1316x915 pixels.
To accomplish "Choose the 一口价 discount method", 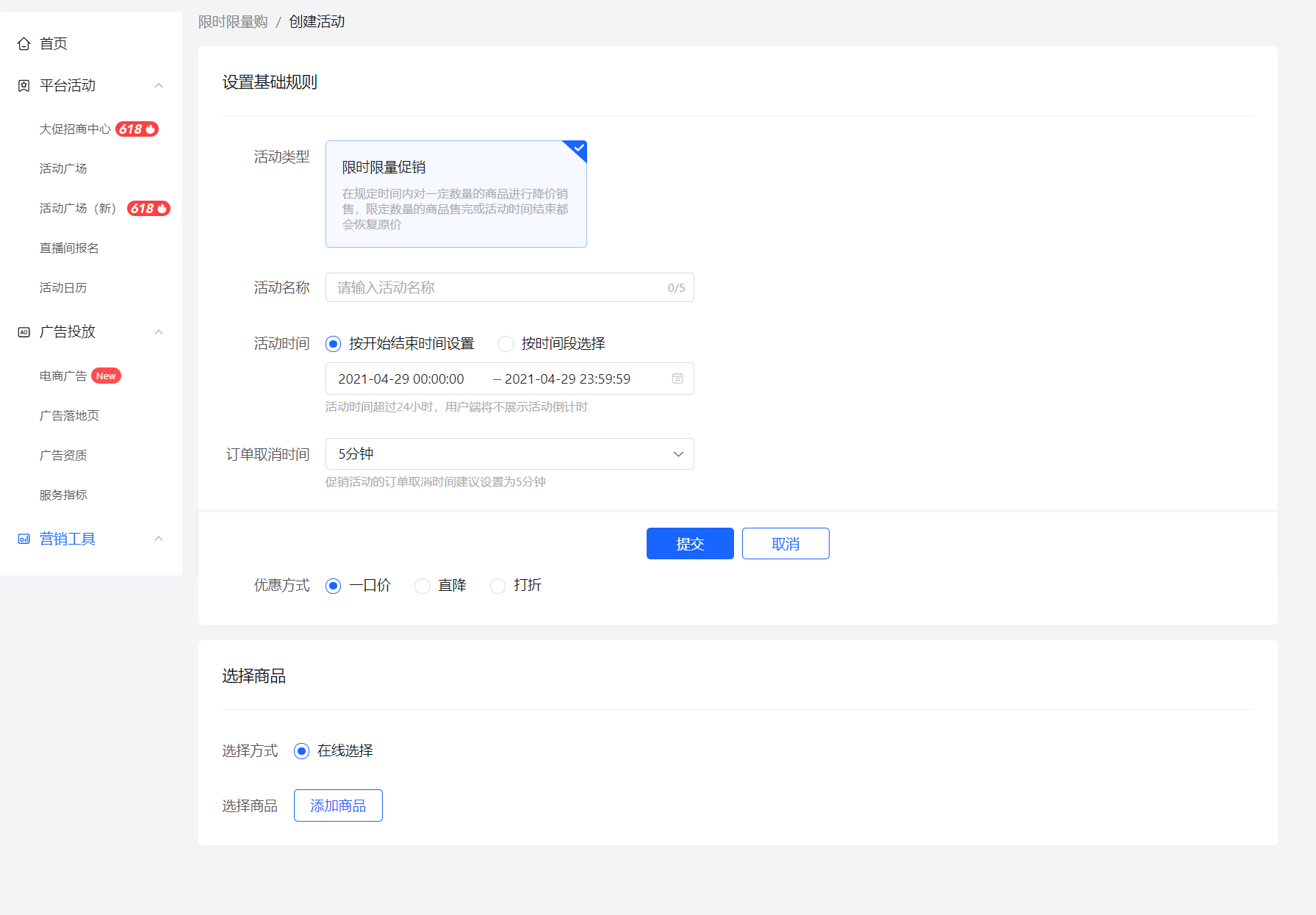I will 334,585.
